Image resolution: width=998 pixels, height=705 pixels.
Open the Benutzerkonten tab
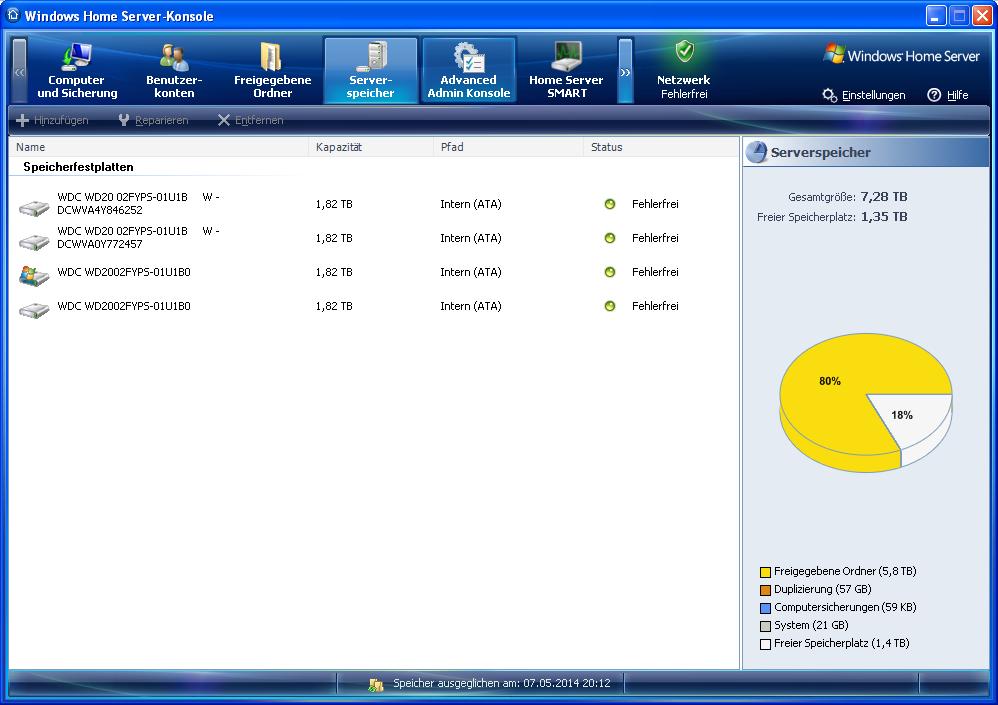point(174,70)
